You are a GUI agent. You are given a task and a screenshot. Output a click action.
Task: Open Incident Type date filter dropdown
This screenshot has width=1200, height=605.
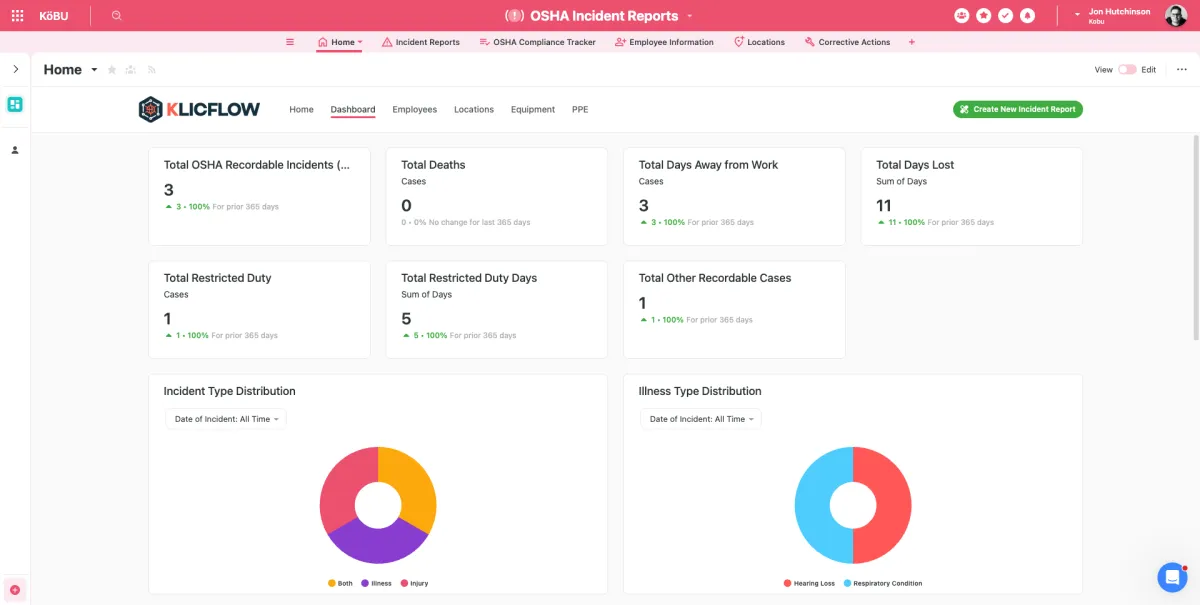pos(226,419)
